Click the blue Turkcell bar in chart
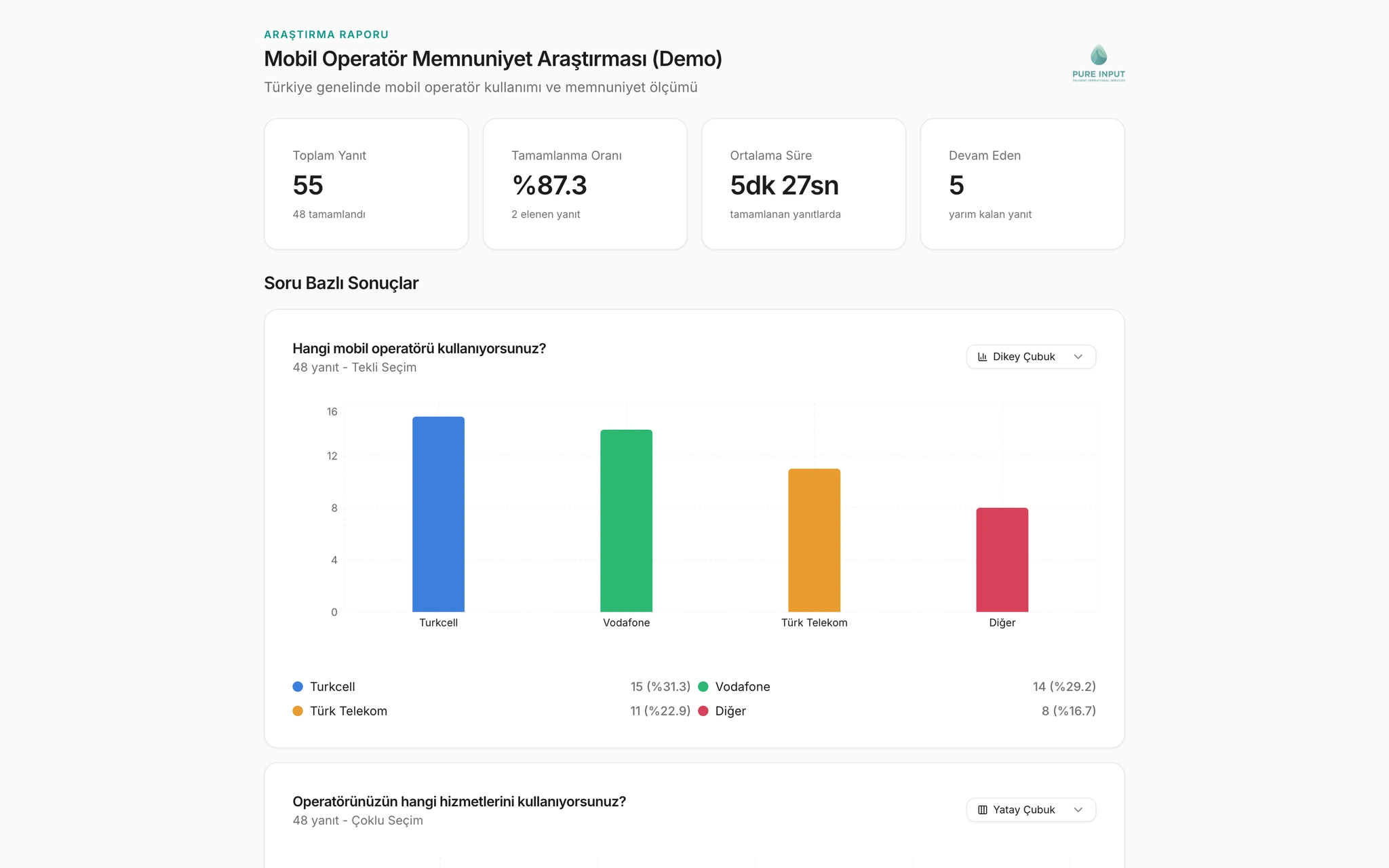 click(x=438, y=514)
